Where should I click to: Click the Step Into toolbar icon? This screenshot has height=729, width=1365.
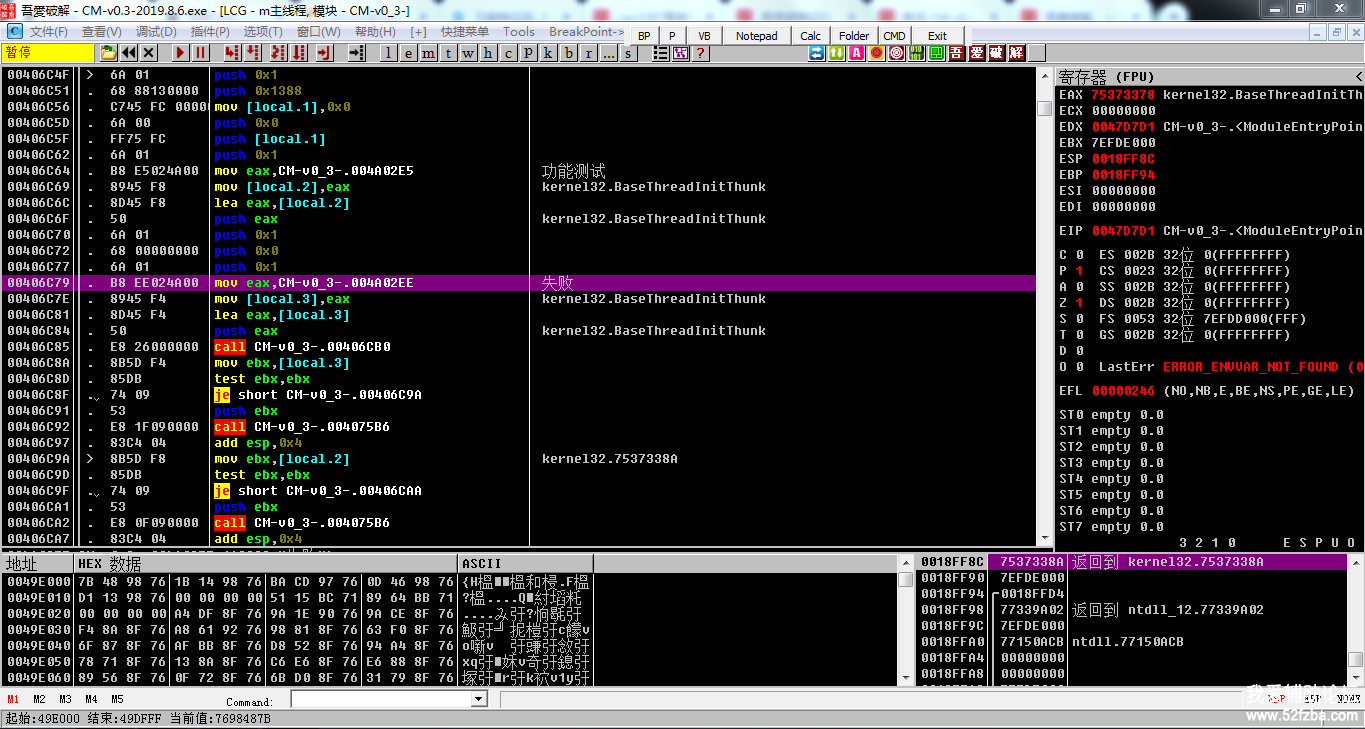tap(232, 53)
